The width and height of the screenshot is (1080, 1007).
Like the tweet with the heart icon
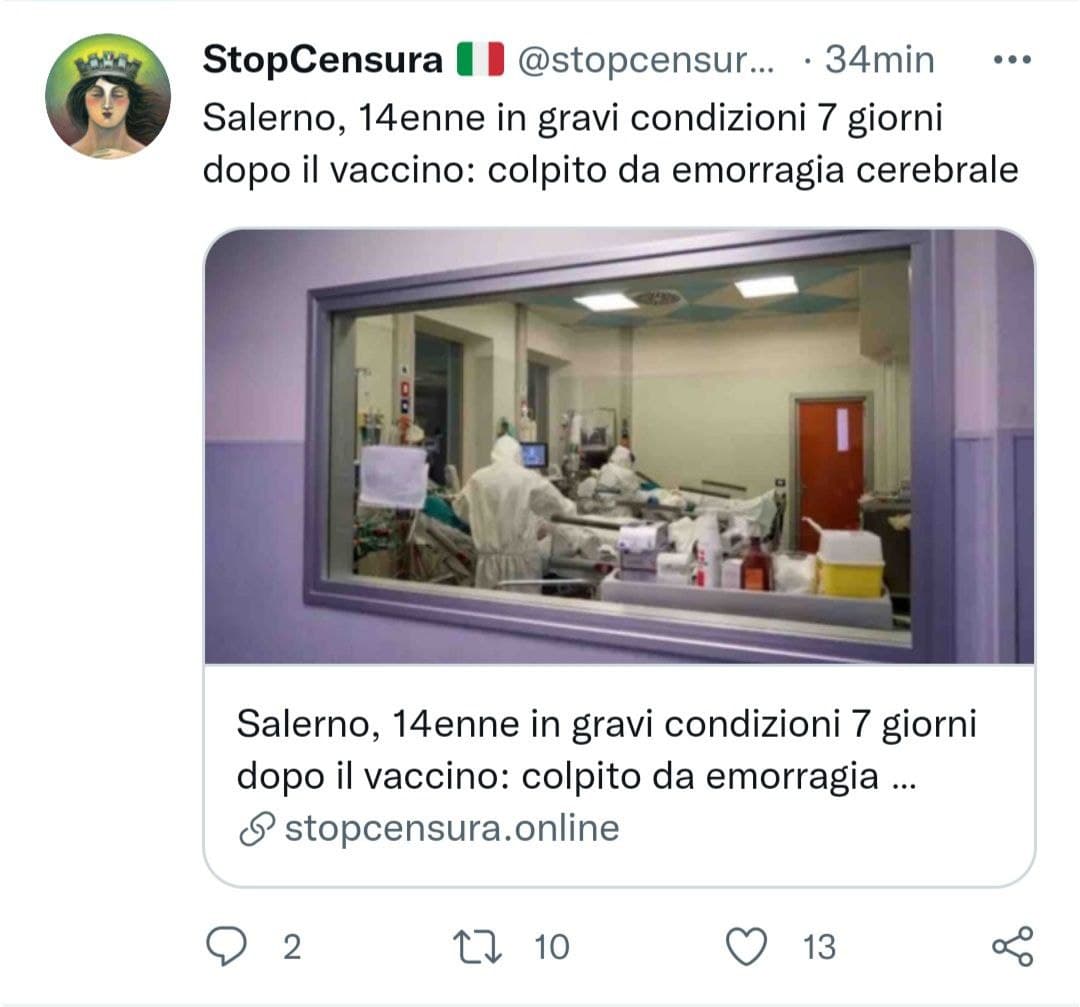[747, 946]
